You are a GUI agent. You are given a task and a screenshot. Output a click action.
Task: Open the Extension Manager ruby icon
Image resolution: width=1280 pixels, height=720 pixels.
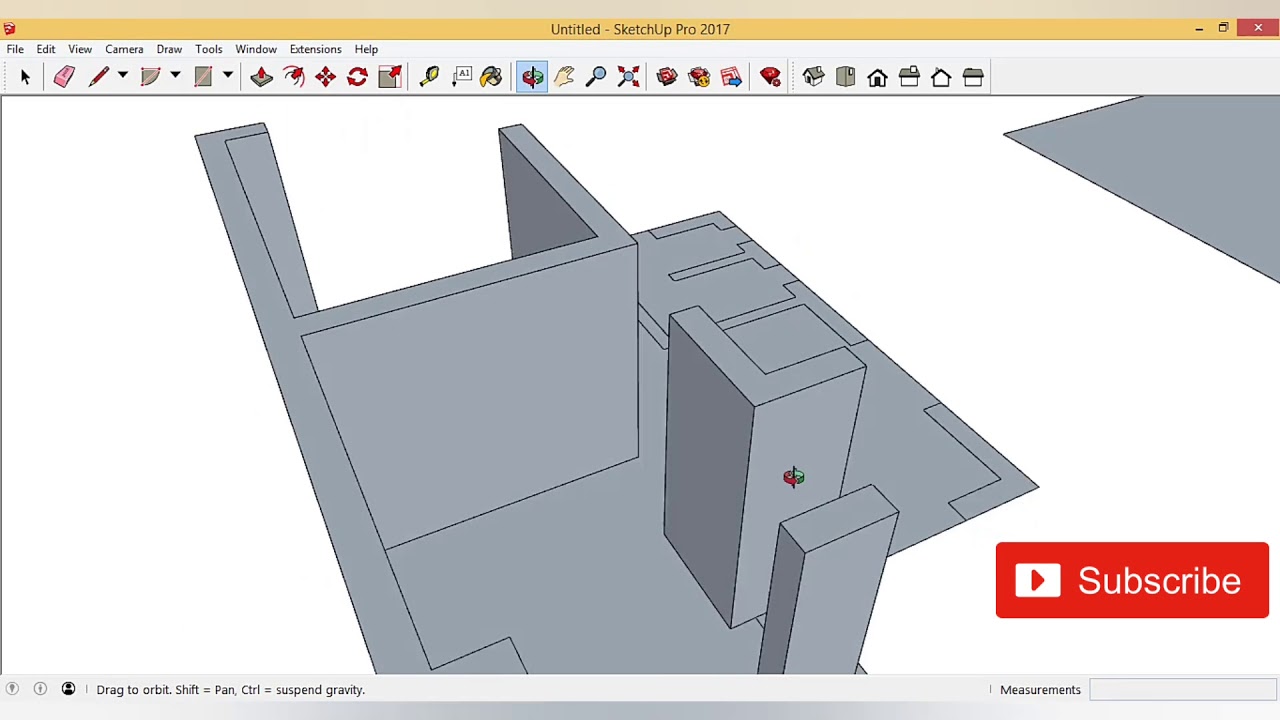770,77
